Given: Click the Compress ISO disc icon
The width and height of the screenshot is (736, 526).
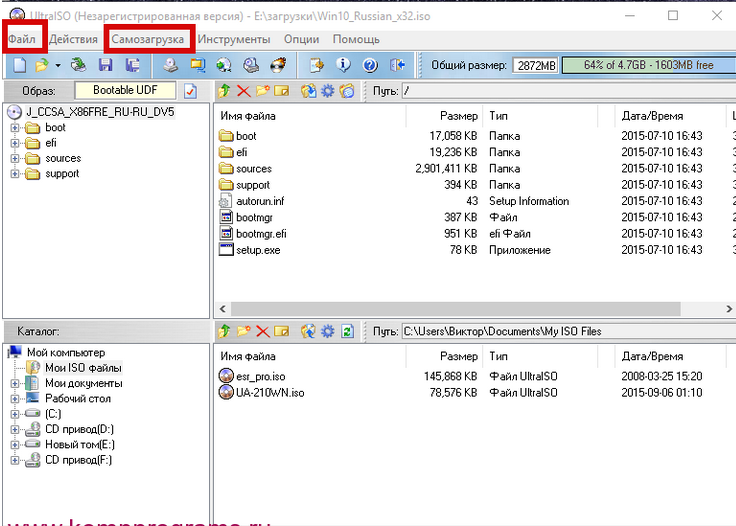Looking at the screenshot, I should tap(224, 65).
